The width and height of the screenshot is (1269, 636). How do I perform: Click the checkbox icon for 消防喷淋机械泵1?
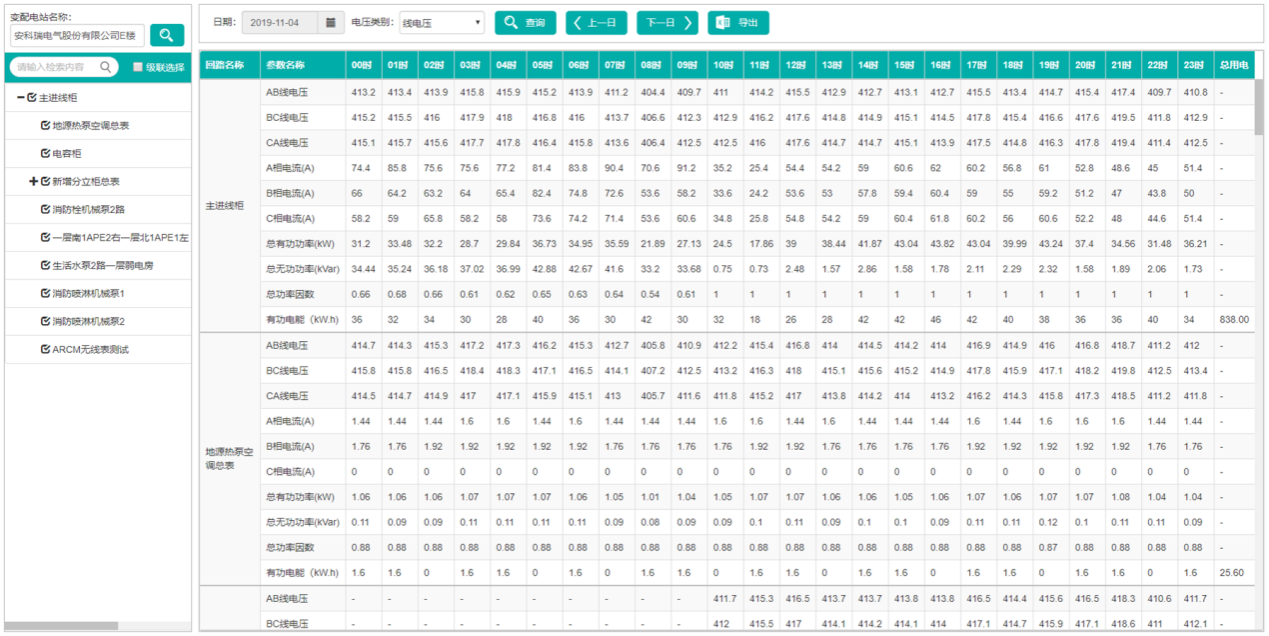pyautogui.click(x=45, y=293)
